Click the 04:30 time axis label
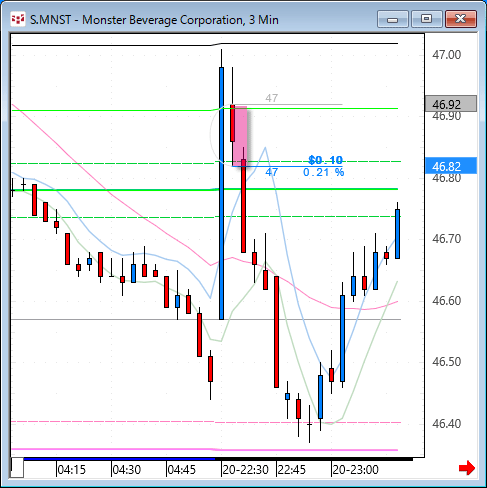Viewport: 487px width, 488px height. coord(126,470)
